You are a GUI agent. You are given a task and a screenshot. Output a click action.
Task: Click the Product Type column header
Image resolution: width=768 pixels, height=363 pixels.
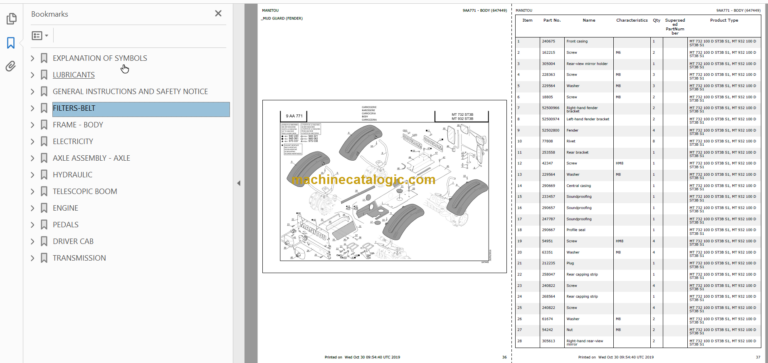click(x=723, y=21)
